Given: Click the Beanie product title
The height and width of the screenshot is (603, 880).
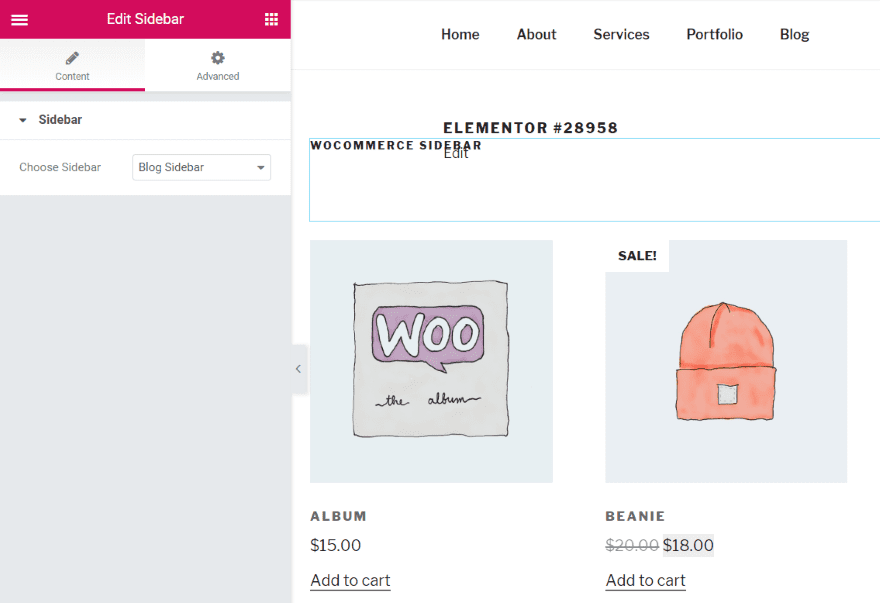Looking at the screenshot, I should pos(635,516).
